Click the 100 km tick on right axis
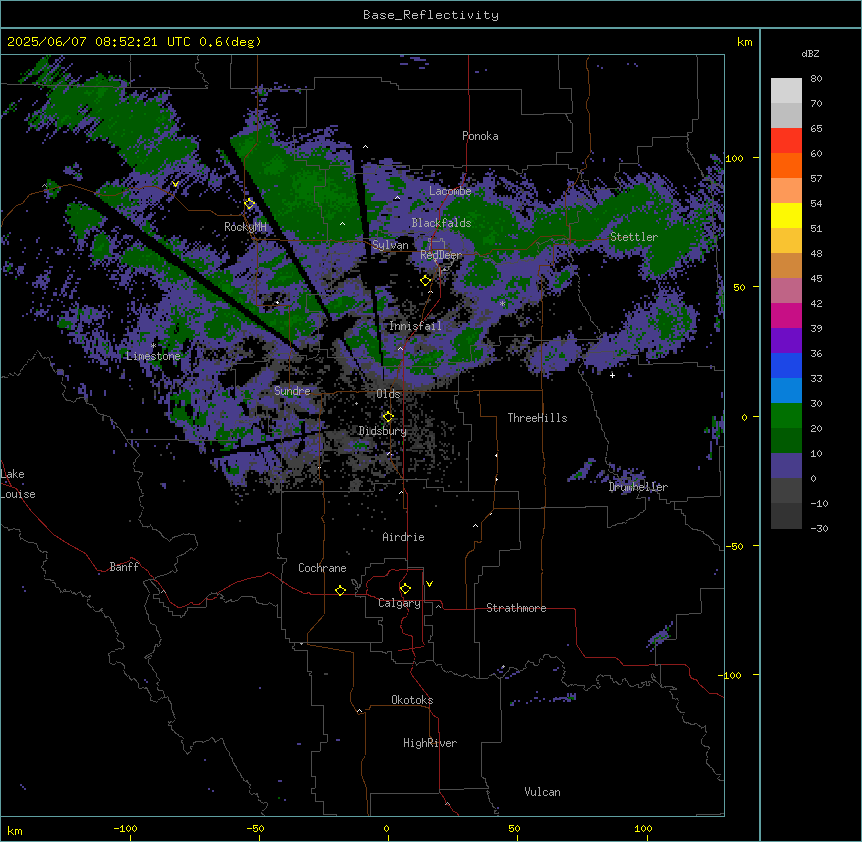The height and width of the screenshot is (842, 862). [x=734, y=158]
